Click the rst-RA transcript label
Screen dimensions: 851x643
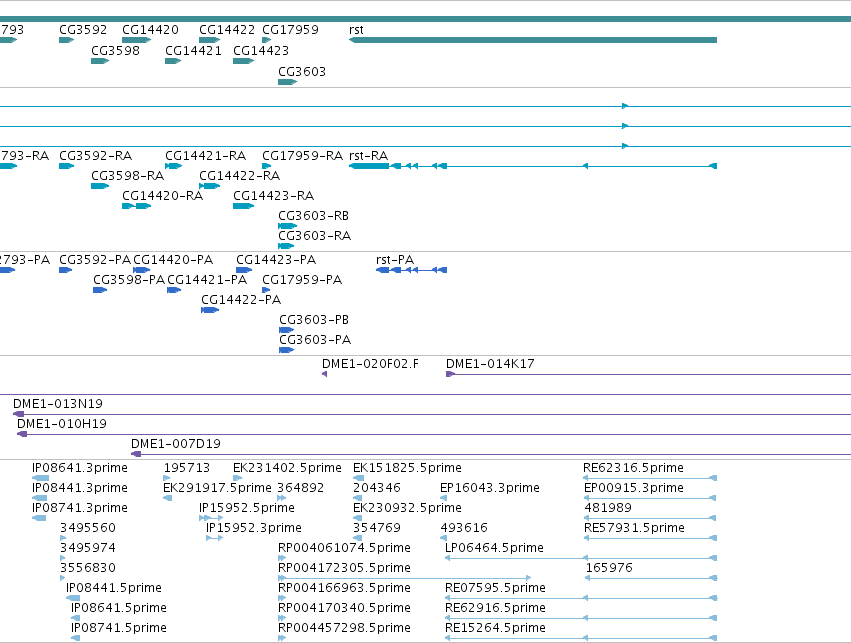[369, 156]
